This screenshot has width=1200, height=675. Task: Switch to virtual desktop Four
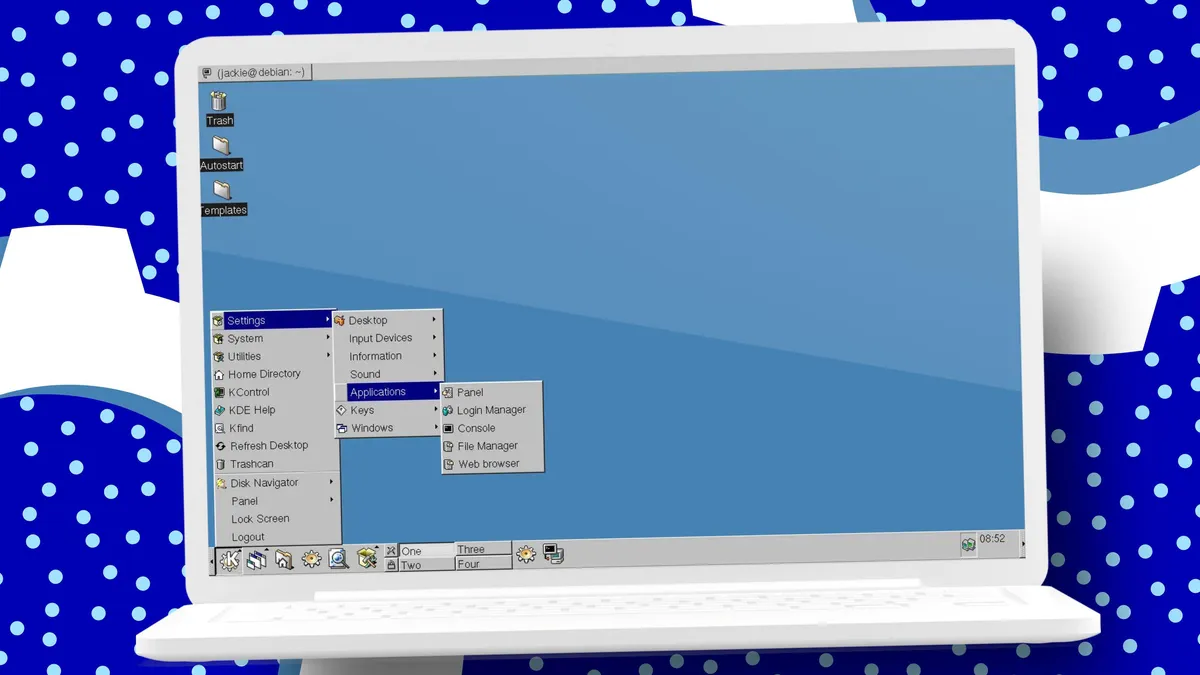click(484, 564)
